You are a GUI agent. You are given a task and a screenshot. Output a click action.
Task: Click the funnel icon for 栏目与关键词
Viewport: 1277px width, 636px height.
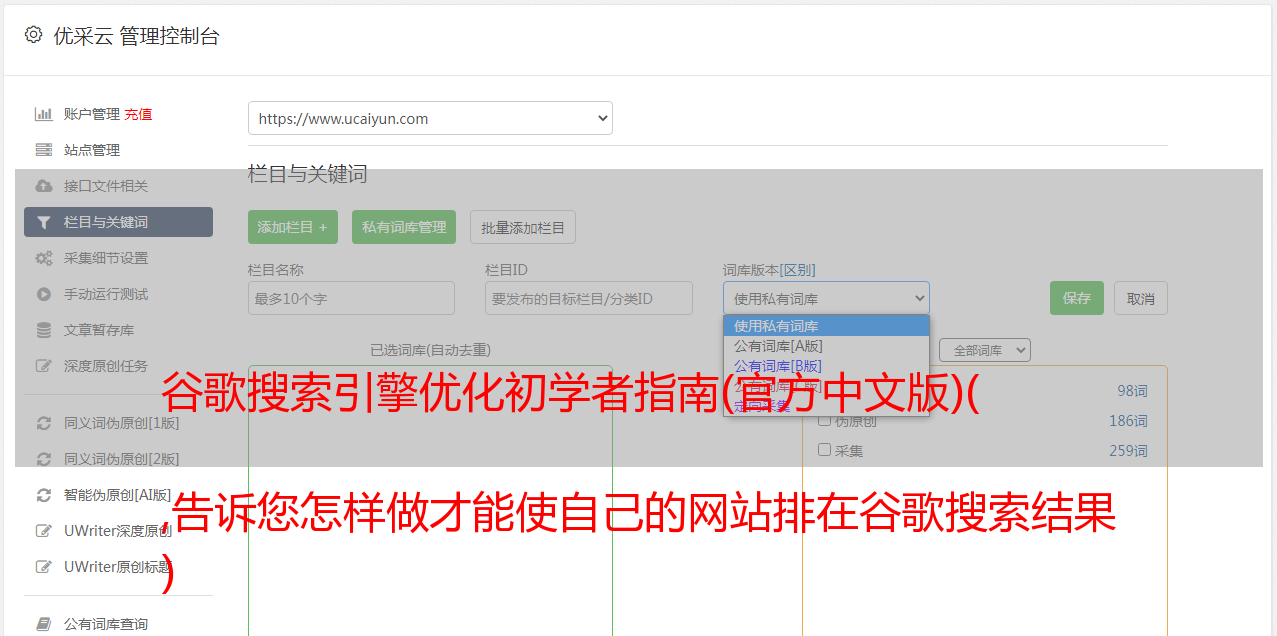click(43, 222)
